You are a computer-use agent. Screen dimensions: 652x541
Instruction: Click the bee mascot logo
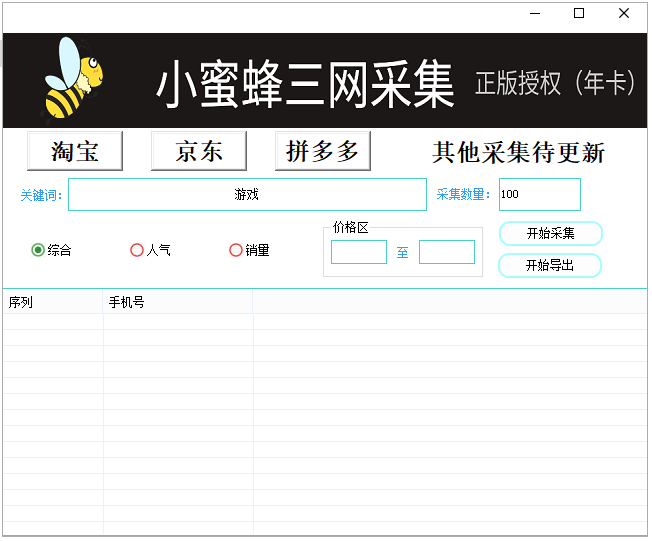pyautogui.click(x=72, y=79)
